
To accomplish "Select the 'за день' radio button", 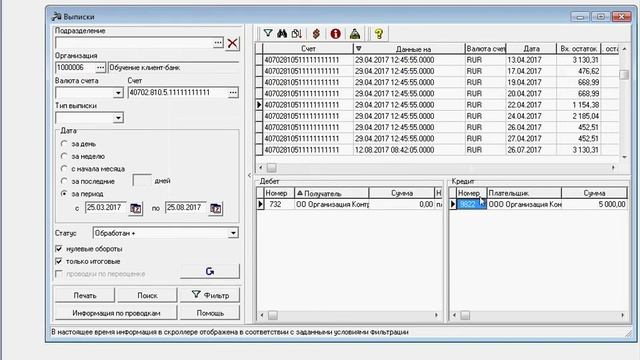I will click(64, 144).
